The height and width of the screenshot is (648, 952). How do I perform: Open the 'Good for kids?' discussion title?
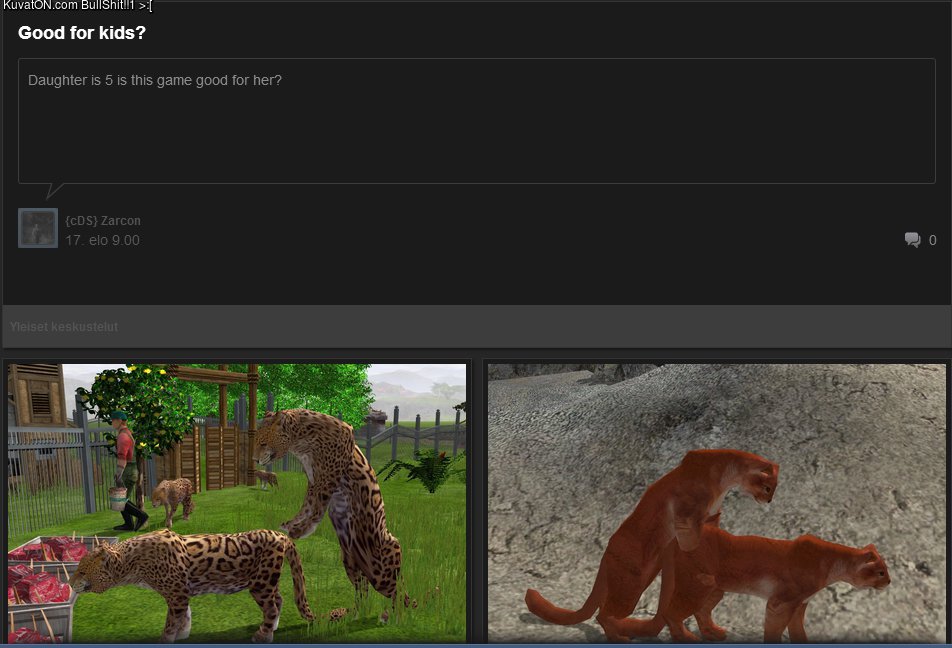point(82,33)
